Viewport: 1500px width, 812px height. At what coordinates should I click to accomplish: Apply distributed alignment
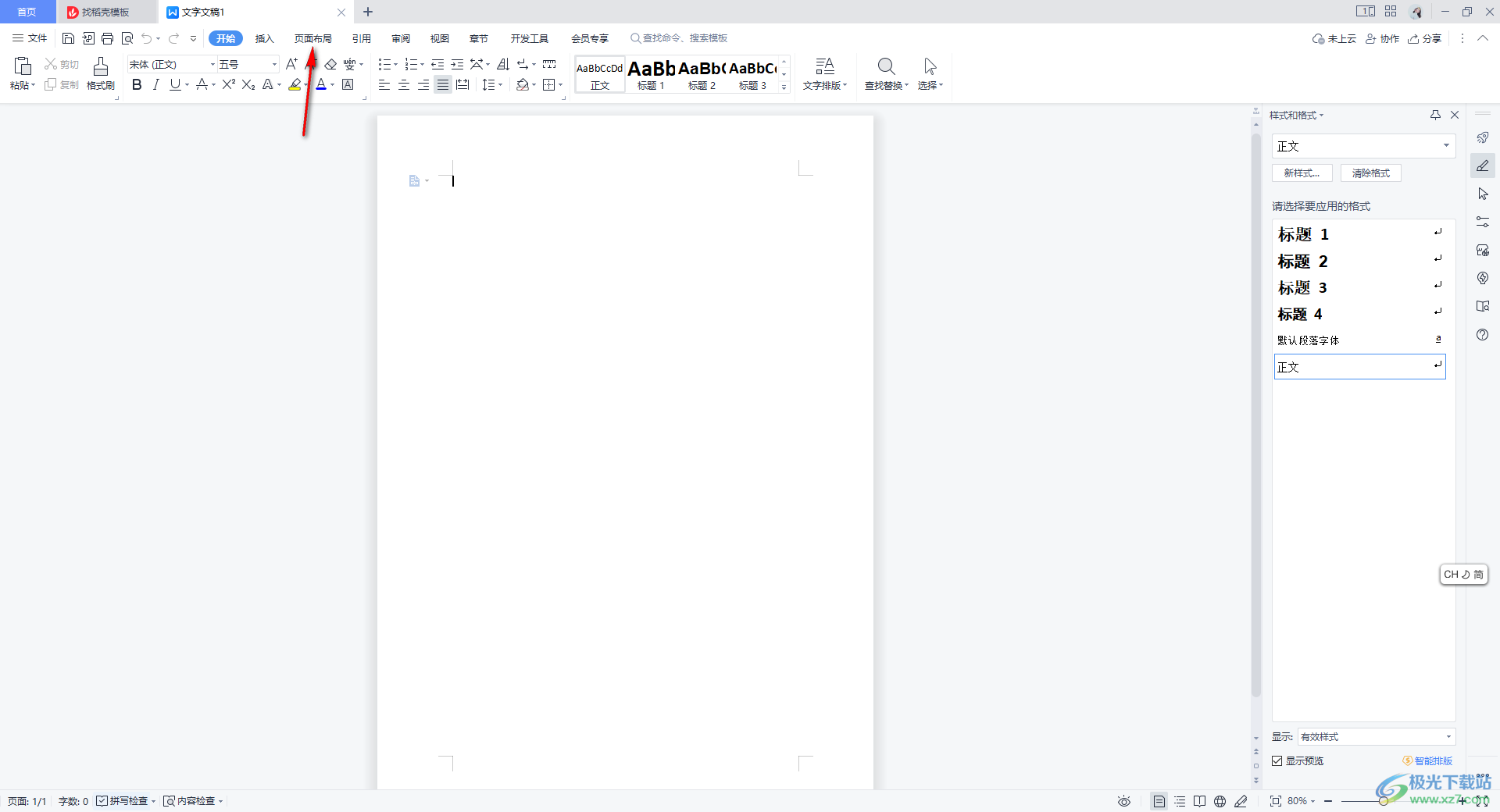(462, 84)
